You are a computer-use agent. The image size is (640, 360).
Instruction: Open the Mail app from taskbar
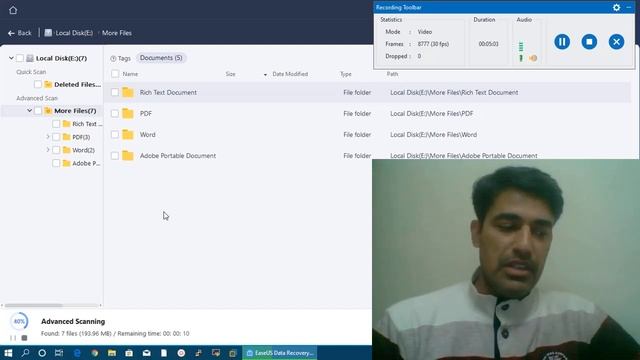(x=147, y=353)
